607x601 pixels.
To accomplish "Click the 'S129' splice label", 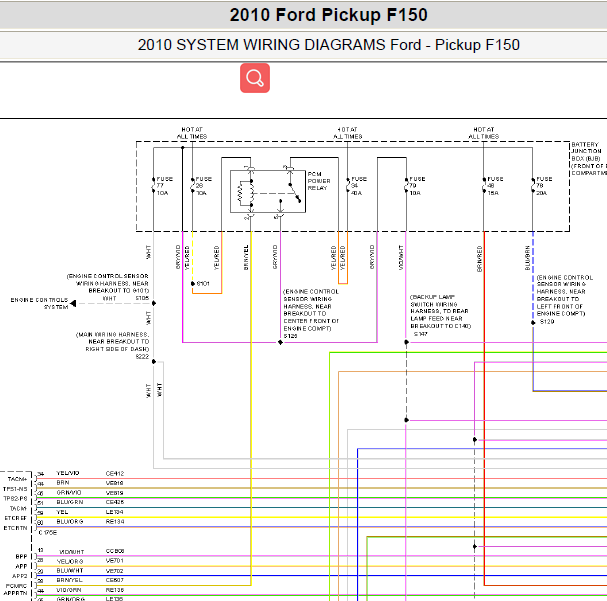I will point(547,322).
